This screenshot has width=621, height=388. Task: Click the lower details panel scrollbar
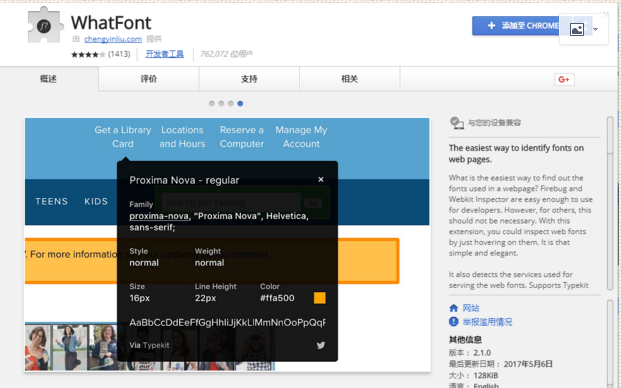pyautogui.click(x=610, y=343)
